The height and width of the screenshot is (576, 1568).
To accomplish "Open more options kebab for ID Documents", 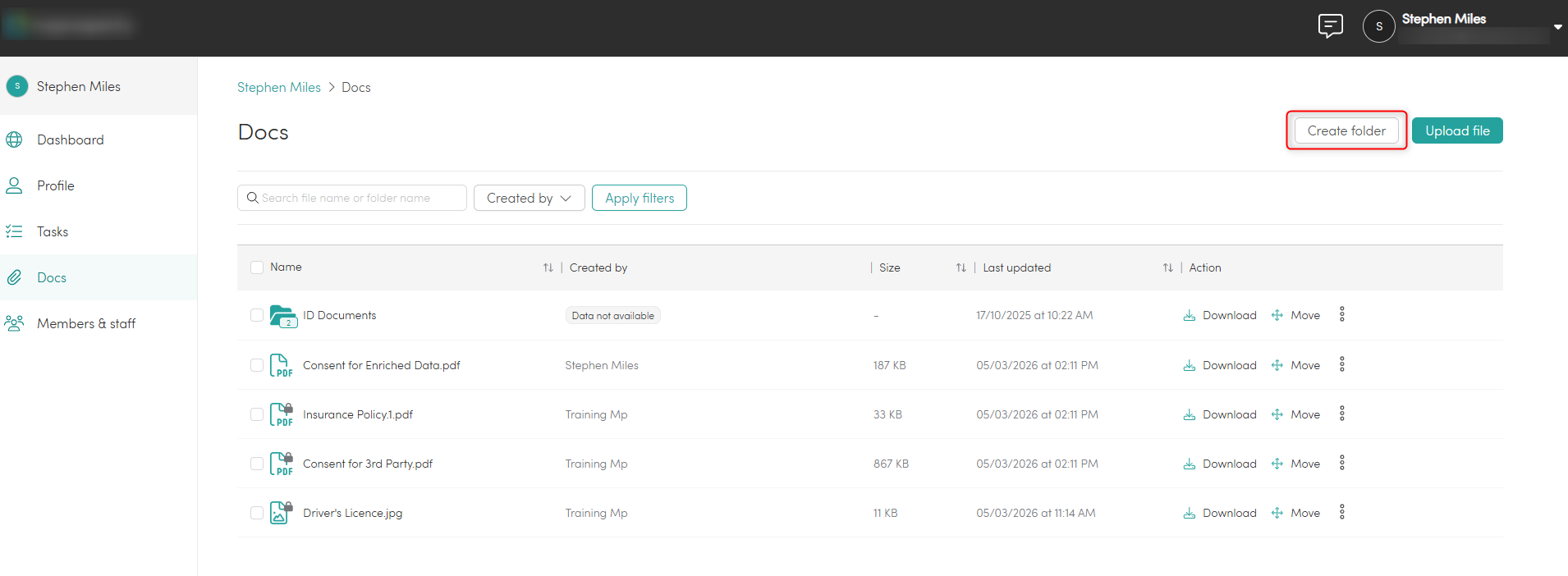I will [1342, 314].
